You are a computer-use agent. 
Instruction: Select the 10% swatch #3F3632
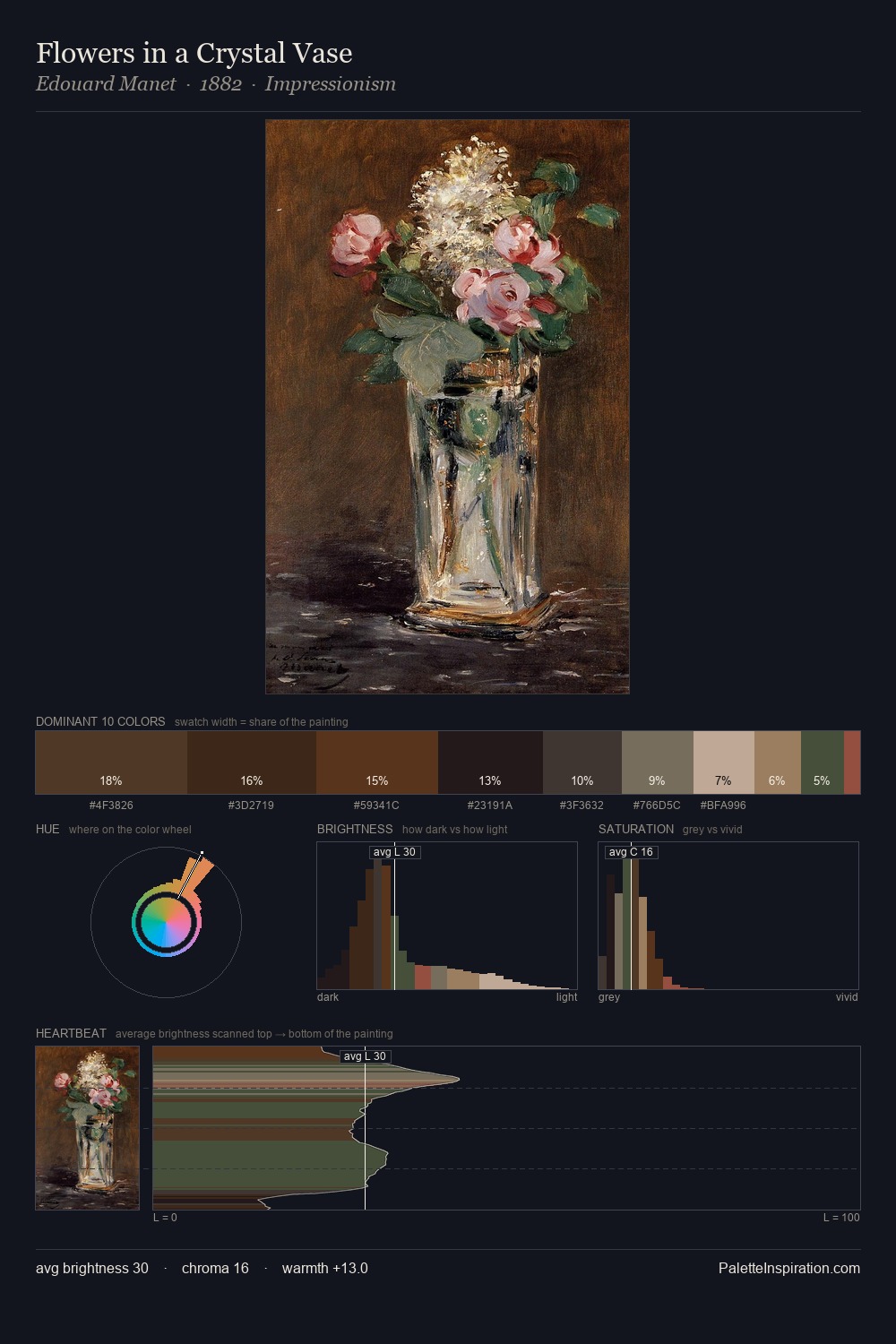[582, 762]
